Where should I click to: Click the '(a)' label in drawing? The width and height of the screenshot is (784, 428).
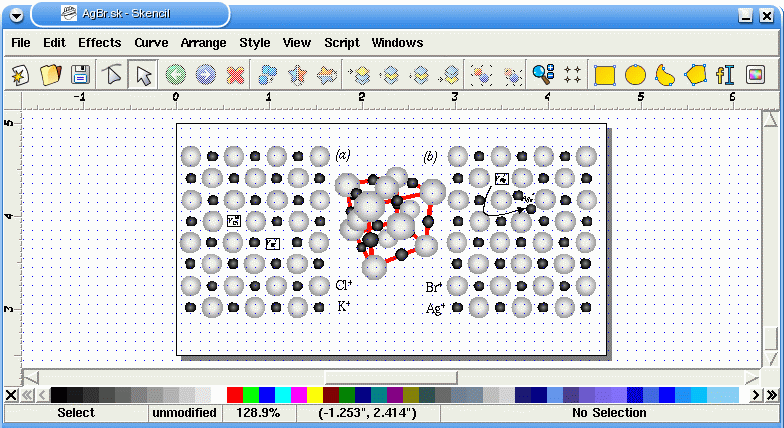point(343,155)
